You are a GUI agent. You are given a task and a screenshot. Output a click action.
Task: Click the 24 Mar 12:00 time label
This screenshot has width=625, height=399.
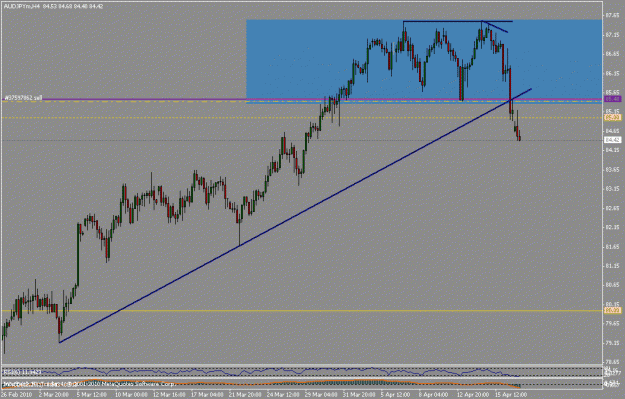[x=282, y=395]
